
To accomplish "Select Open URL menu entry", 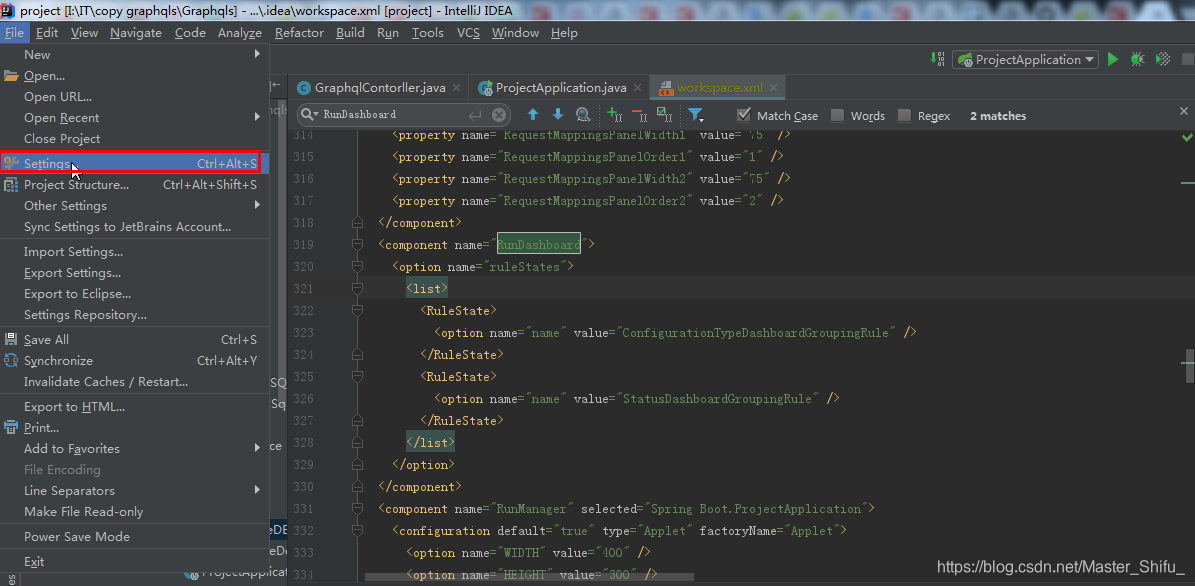I will pyautogui.click(x=134, y=97).
